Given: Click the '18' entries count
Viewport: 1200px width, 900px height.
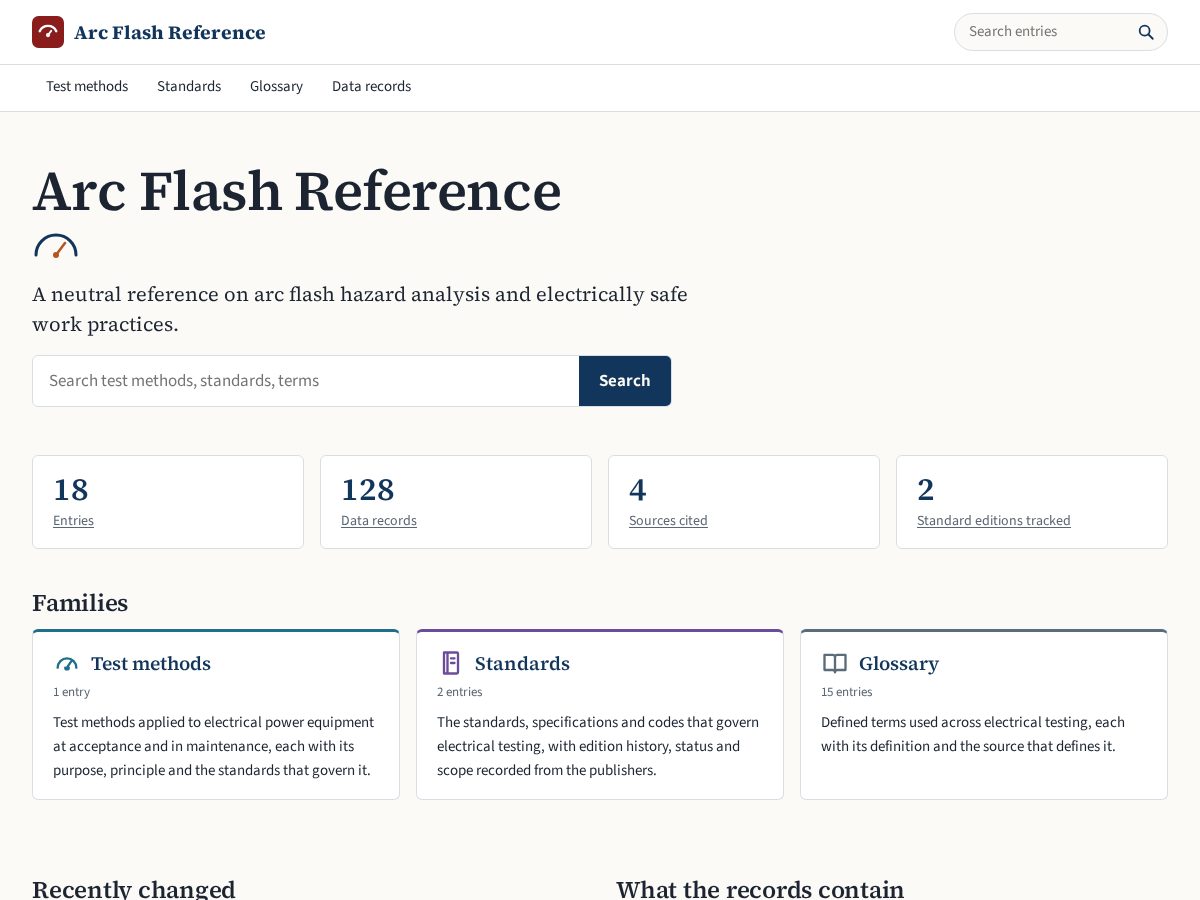Looking at the screenshot, I should [x=71, y=490].
